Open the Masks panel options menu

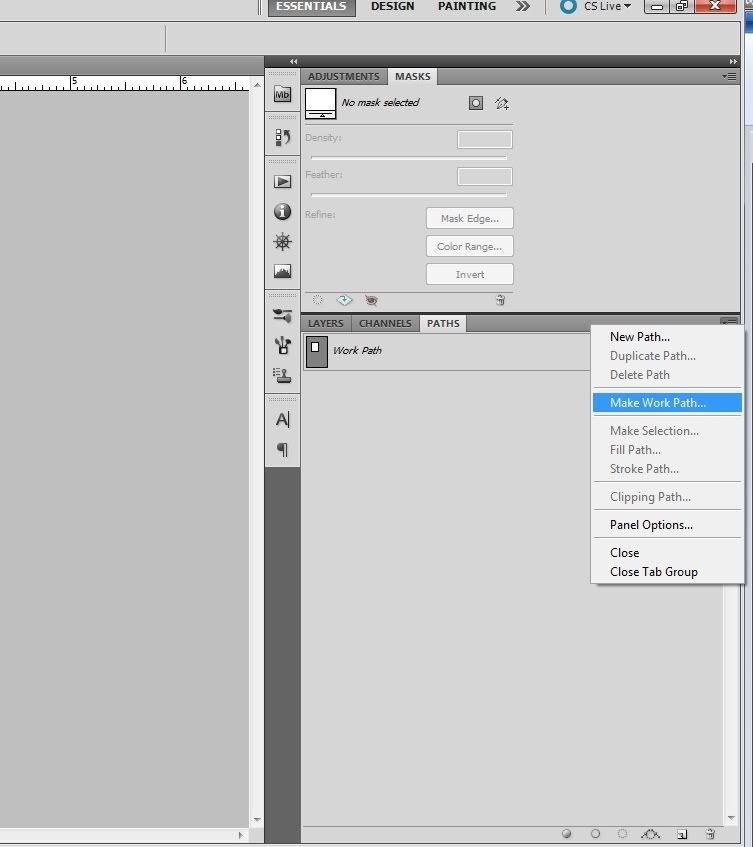729,76
